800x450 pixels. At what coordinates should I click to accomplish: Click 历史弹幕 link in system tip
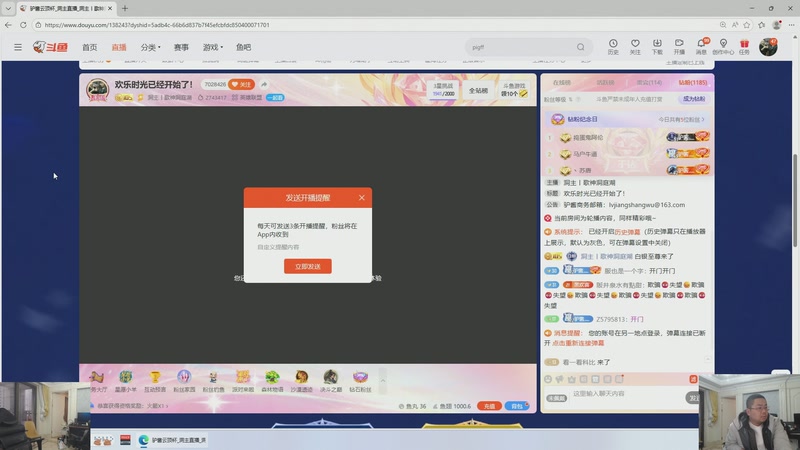click(627, 232)
